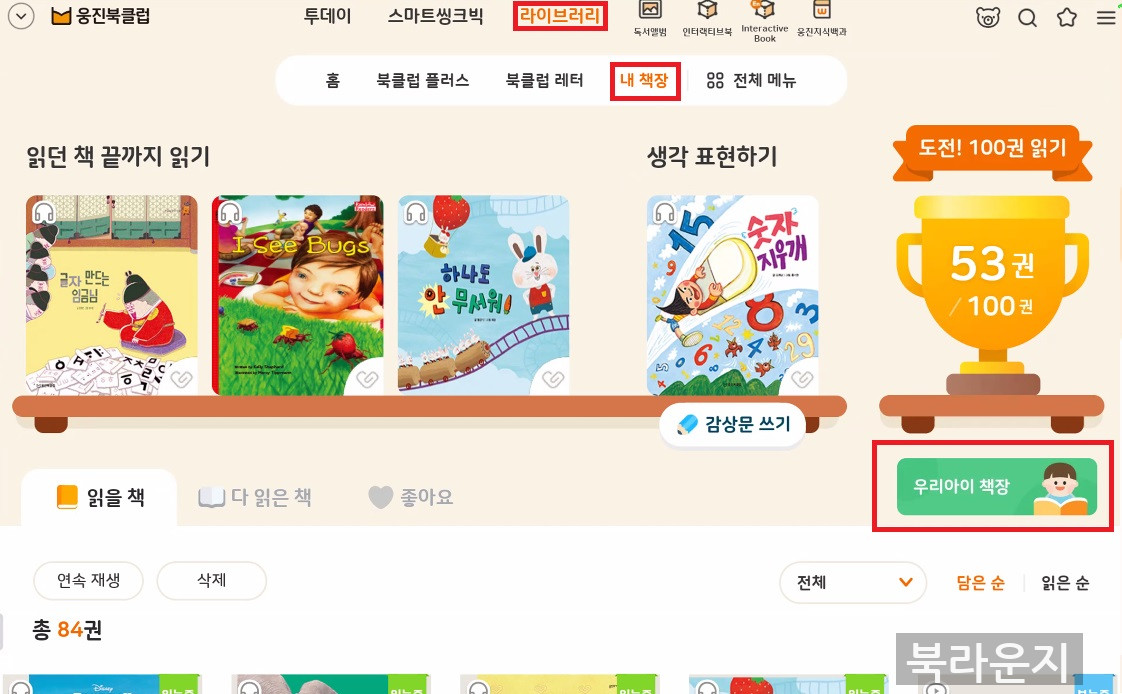The height and width of the screenshot is (694, 1122).
Task: Select 읽은 순 sort order
Action: [1065, 582]
